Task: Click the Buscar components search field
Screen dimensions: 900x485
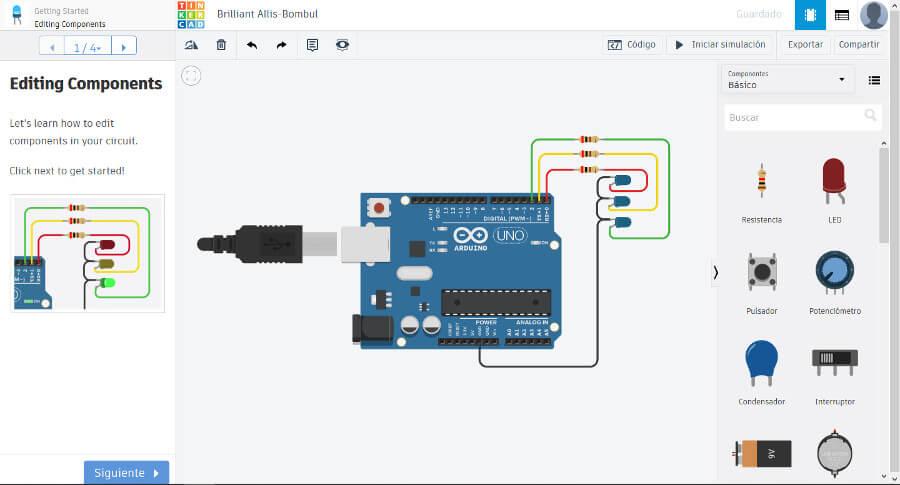Action: point(795,117)
